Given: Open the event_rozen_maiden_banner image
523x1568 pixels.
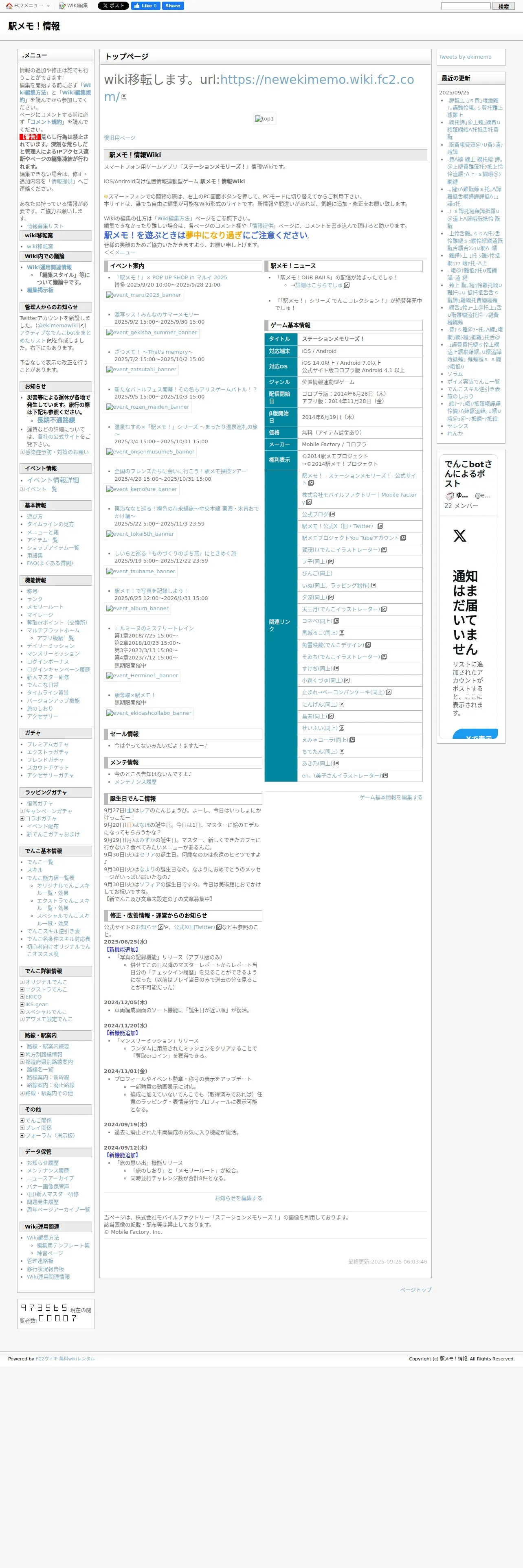Looking at the screenshot, I should (x=148, y=407).
